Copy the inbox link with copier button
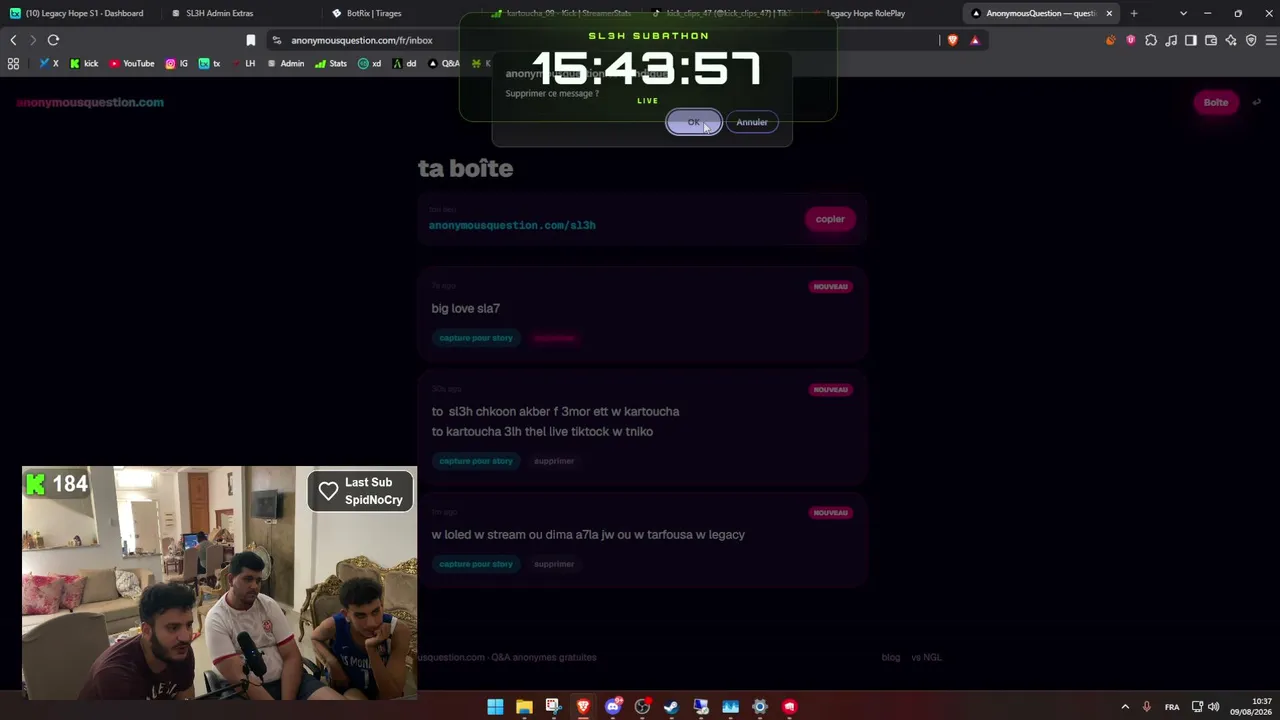The width and height of the screenshot is (1280, 720). 830,219
